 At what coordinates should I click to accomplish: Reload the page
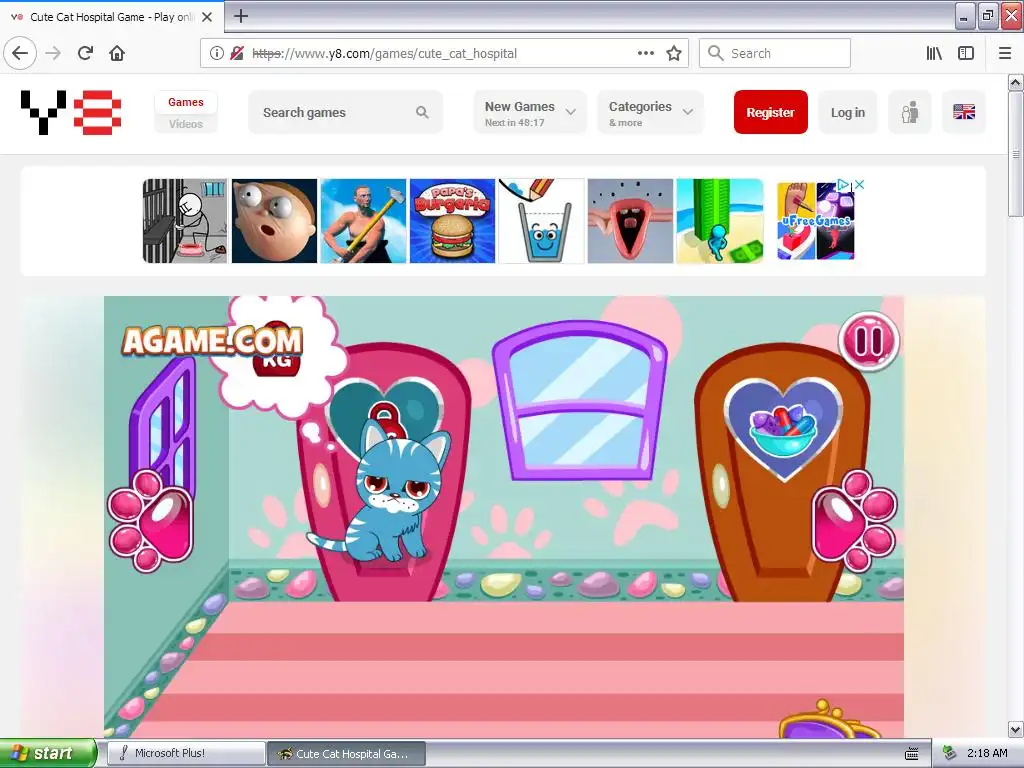point(85,53)
